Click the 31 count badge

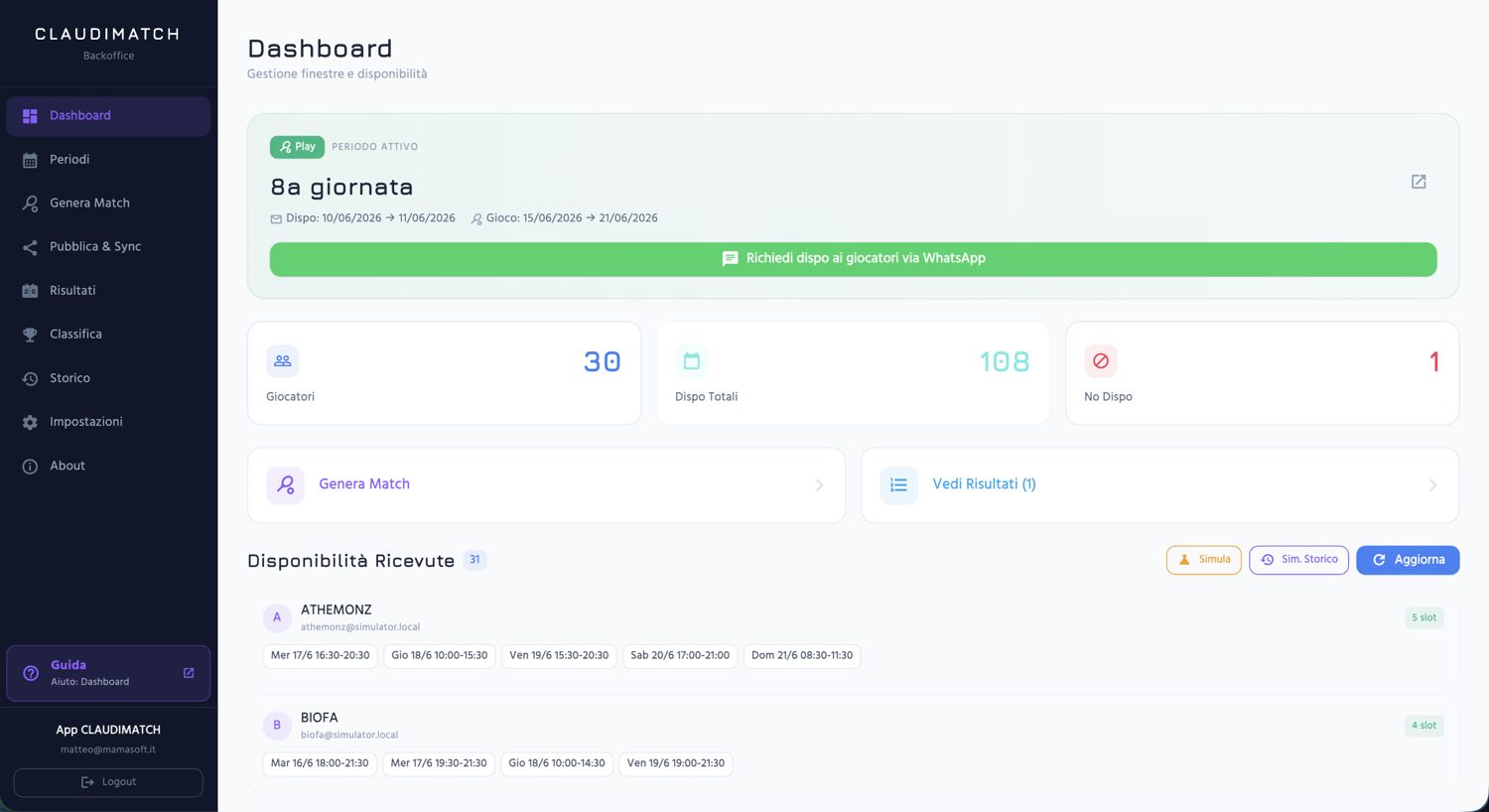coord(474,560)
